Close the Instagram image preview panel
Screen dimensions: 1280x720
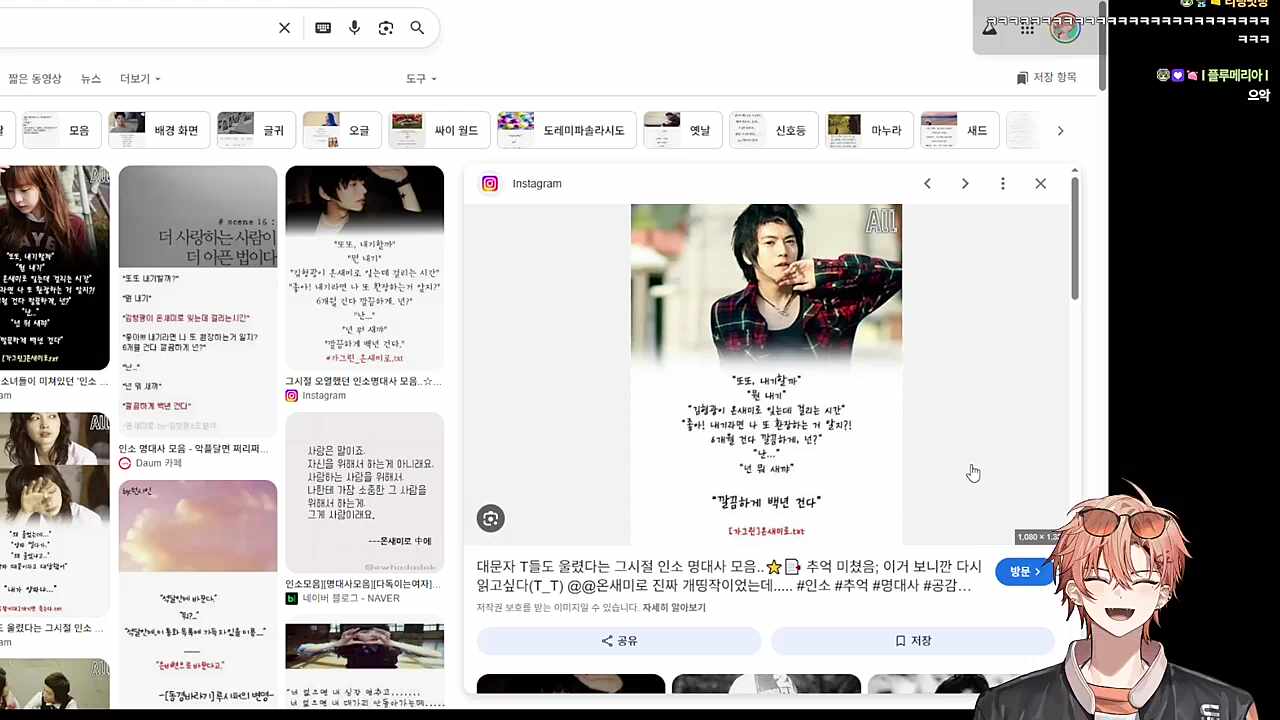[1041, 183]
